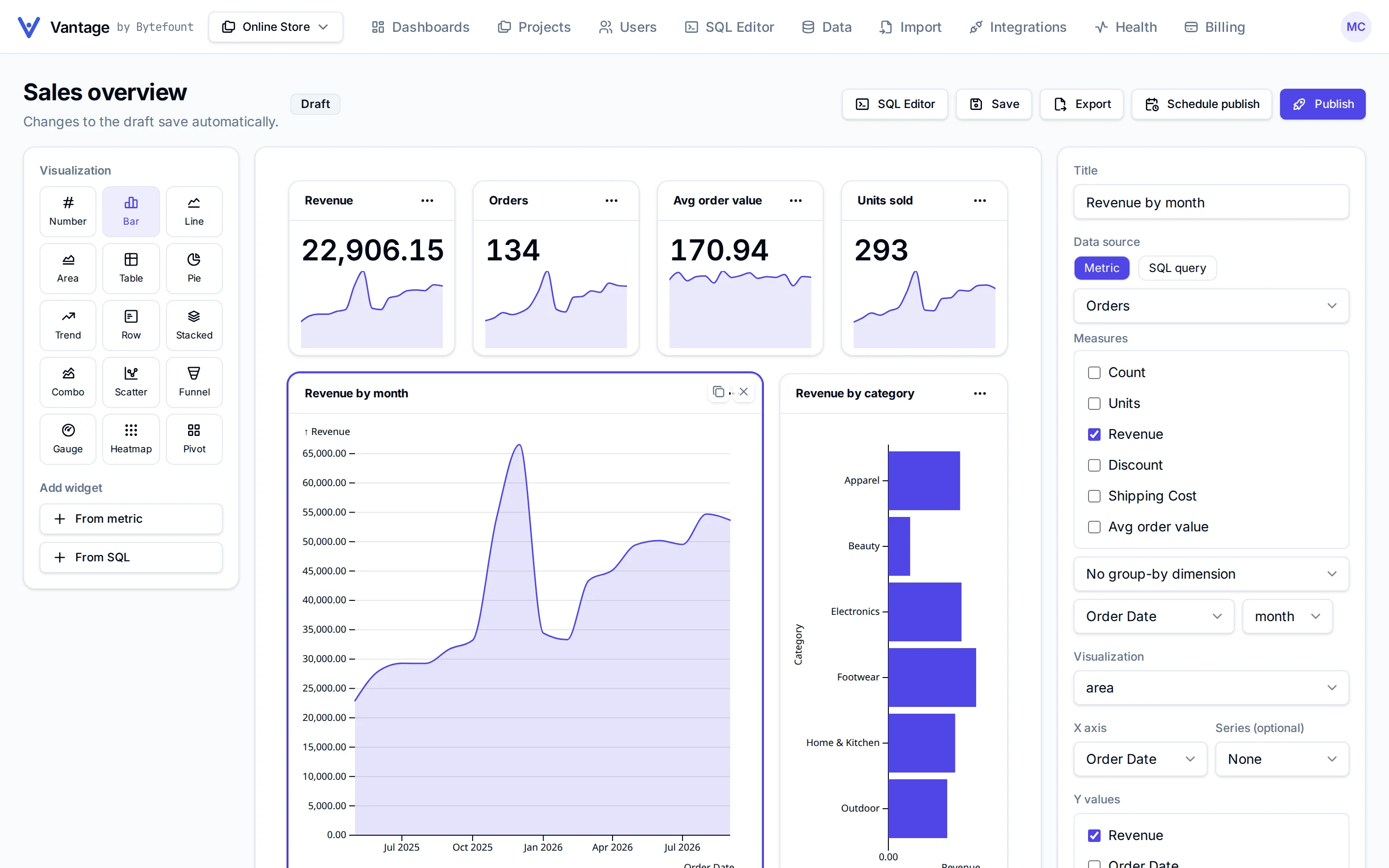This screenshot has height=868, width=1389.
Task: Click Schedule publish button
Action: pos(1202,104)
